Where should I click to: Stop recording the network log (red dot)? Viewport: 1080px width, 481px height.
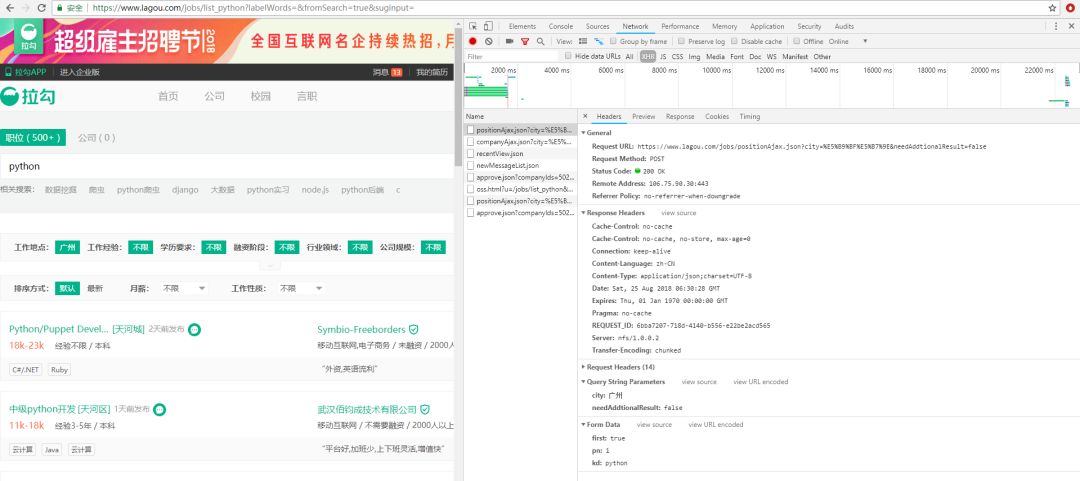(472, 41)
